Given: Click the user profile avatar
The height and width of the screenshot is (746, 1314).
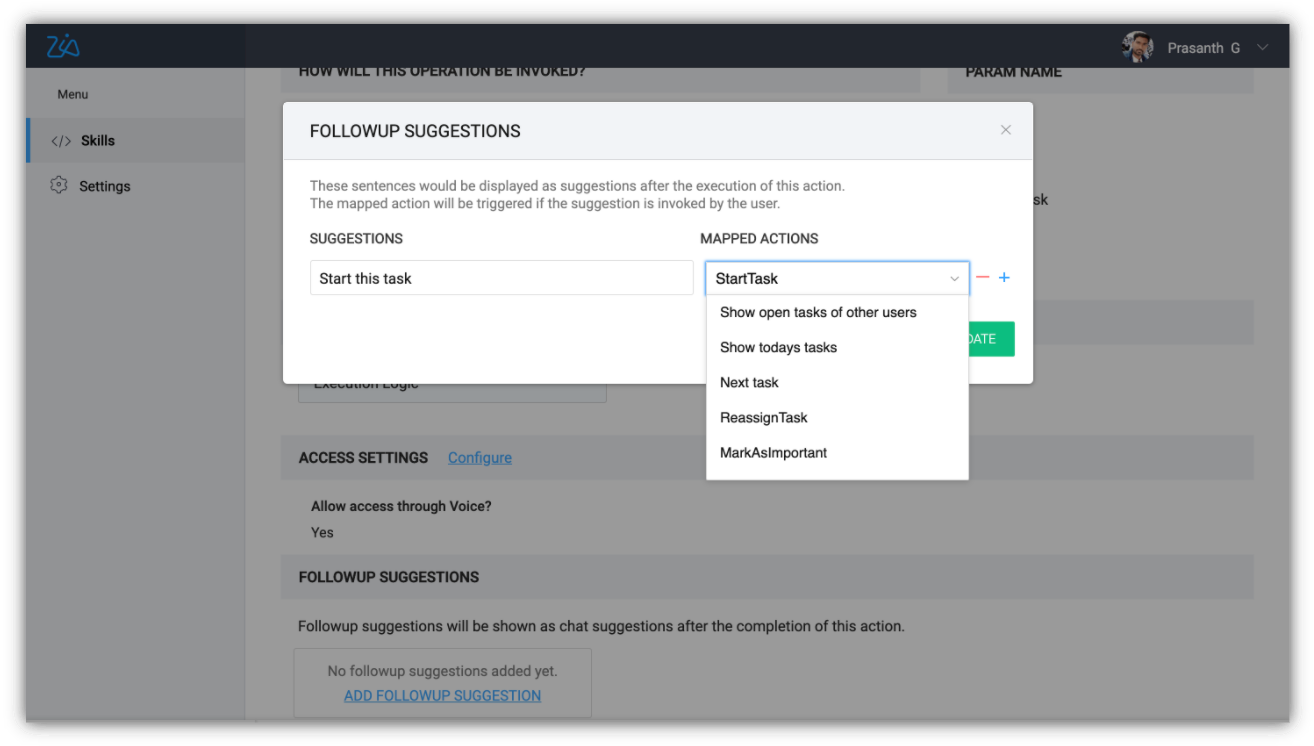Looking at the screenshot, I should (x=1137, y=47).
